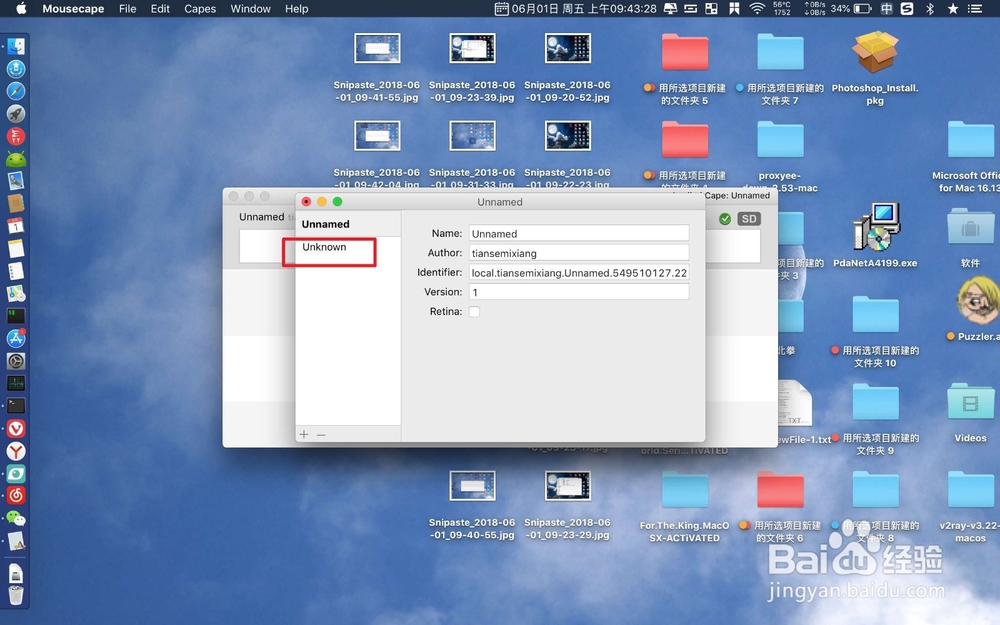Viewport: 1000px width, 625px height.
Task: Click into the Version field
Action: 578,292
